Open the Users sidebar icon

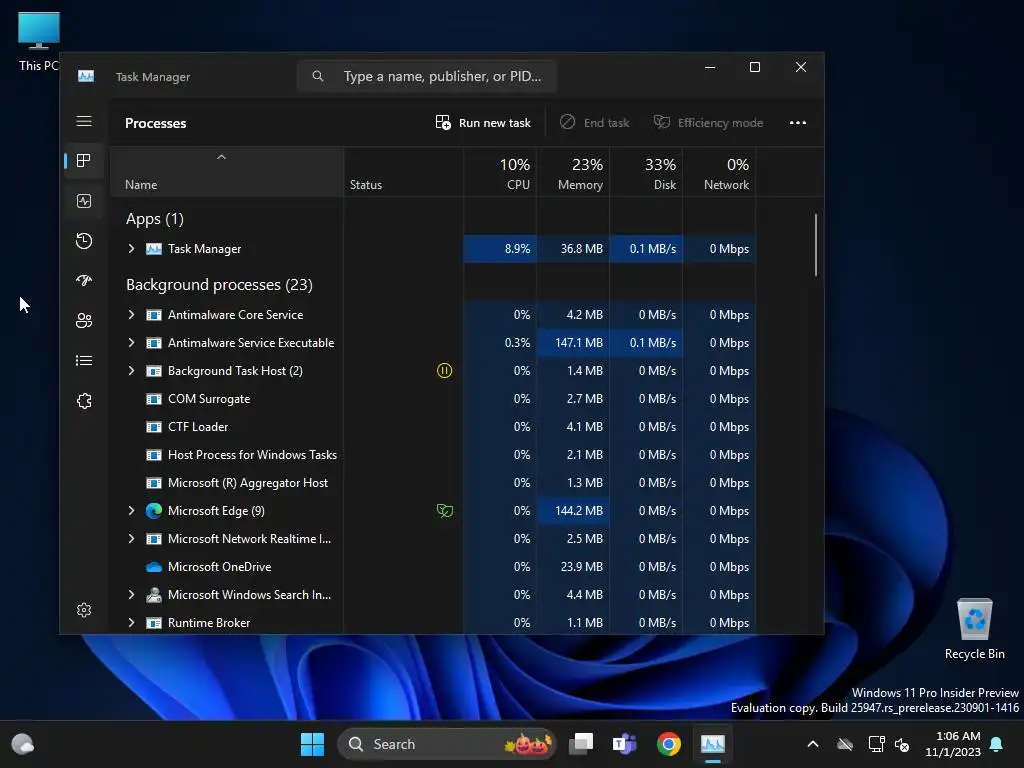coord(84,321)
